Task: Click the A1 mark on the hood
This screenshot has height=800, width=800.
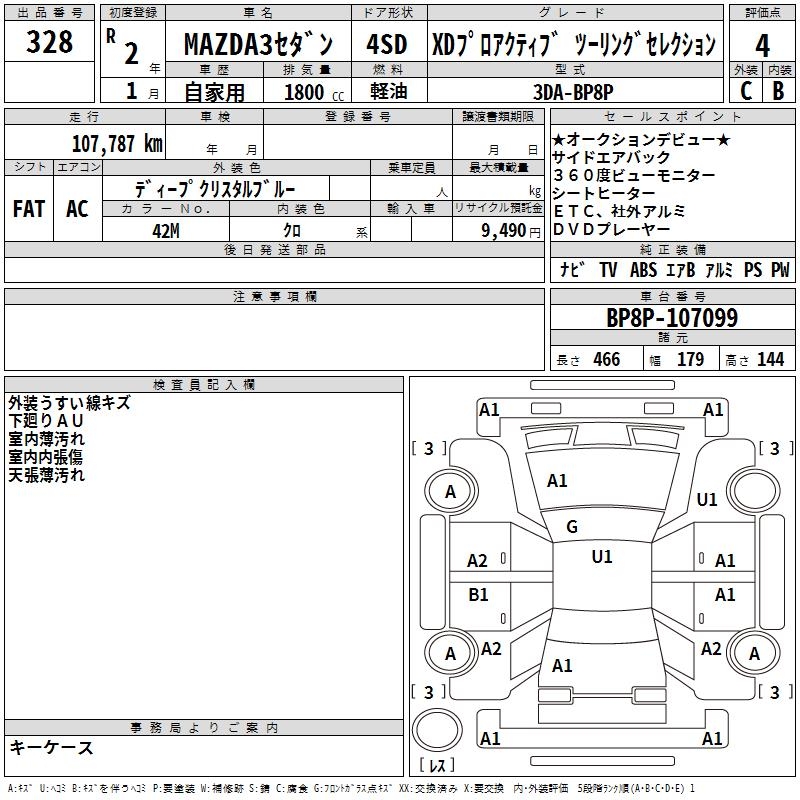Action: coord(557,481)
